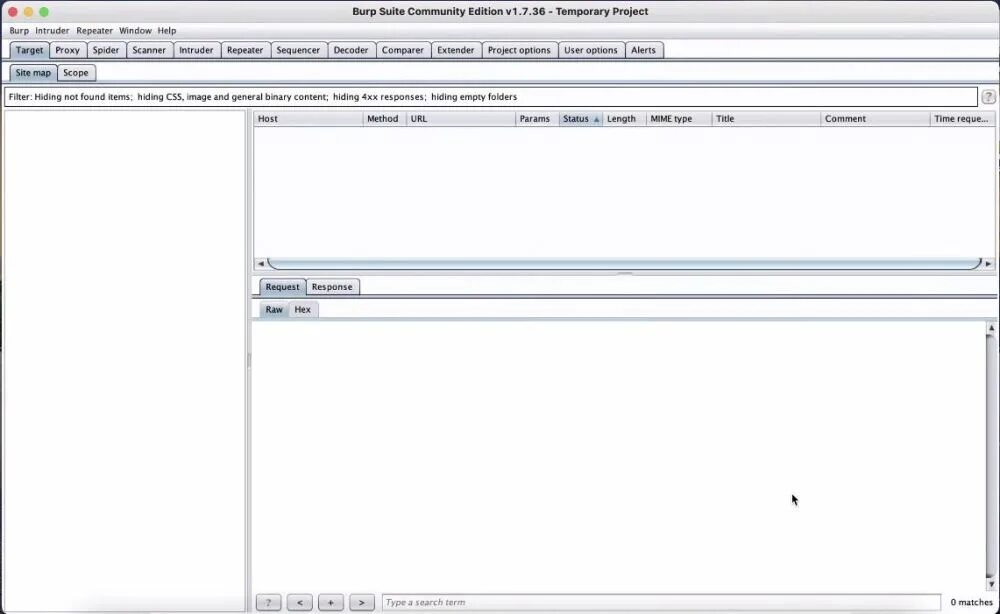This screenshot has width=1000, height=614.
Task: Sort table by Method column
Action: [385, 119]
